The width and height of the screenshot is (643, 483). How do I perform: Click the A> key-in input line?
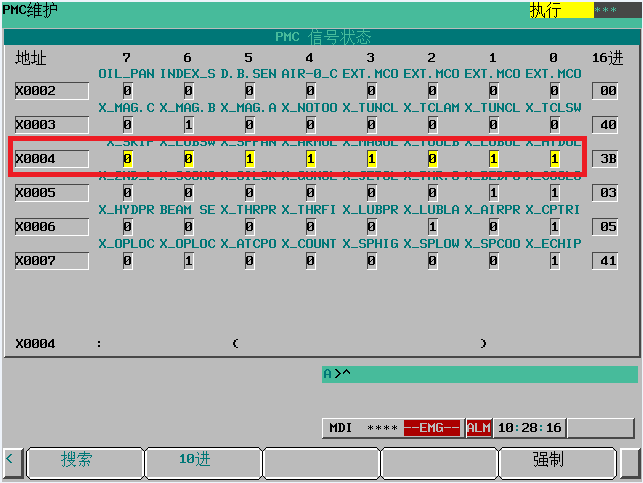coord(478,374)
